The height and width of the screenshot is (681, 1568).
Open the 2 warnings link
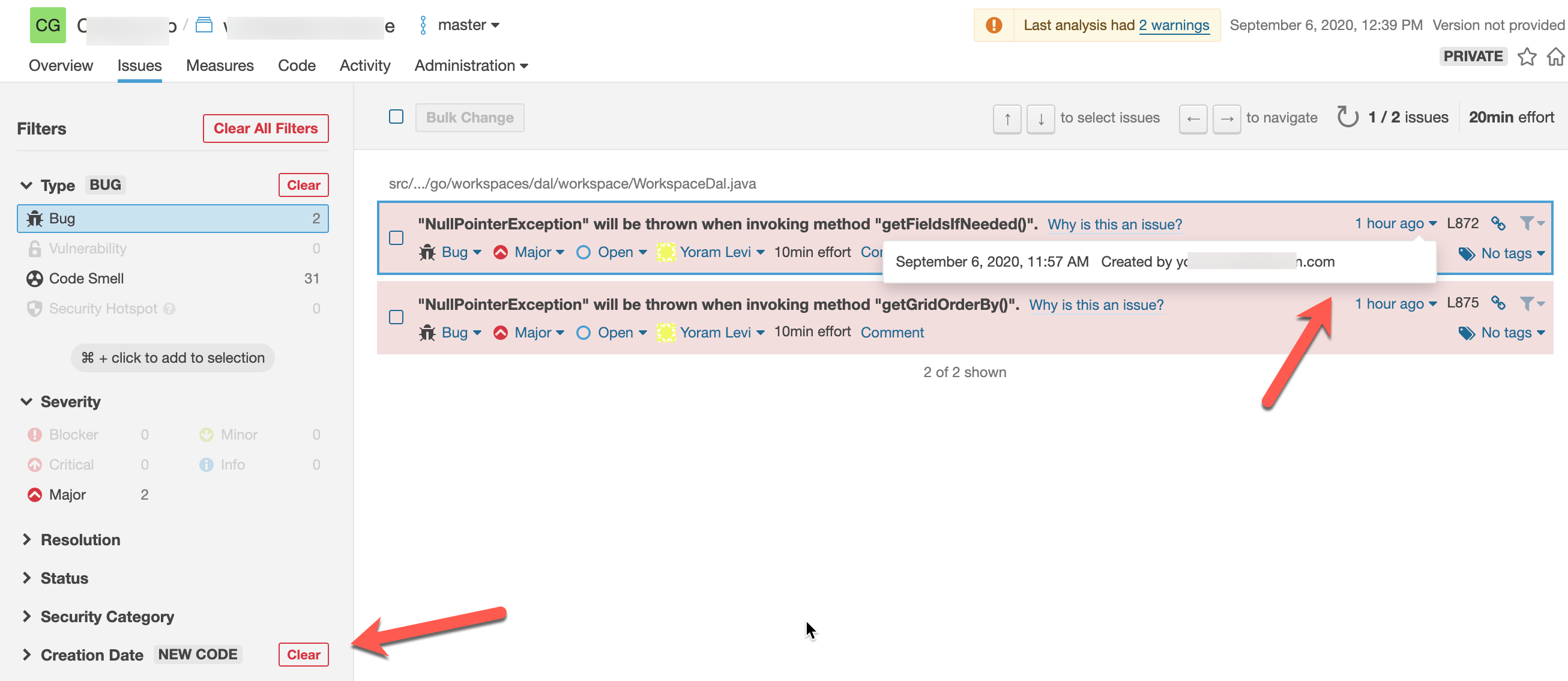pyautogui.click(x=1174, y=25)
